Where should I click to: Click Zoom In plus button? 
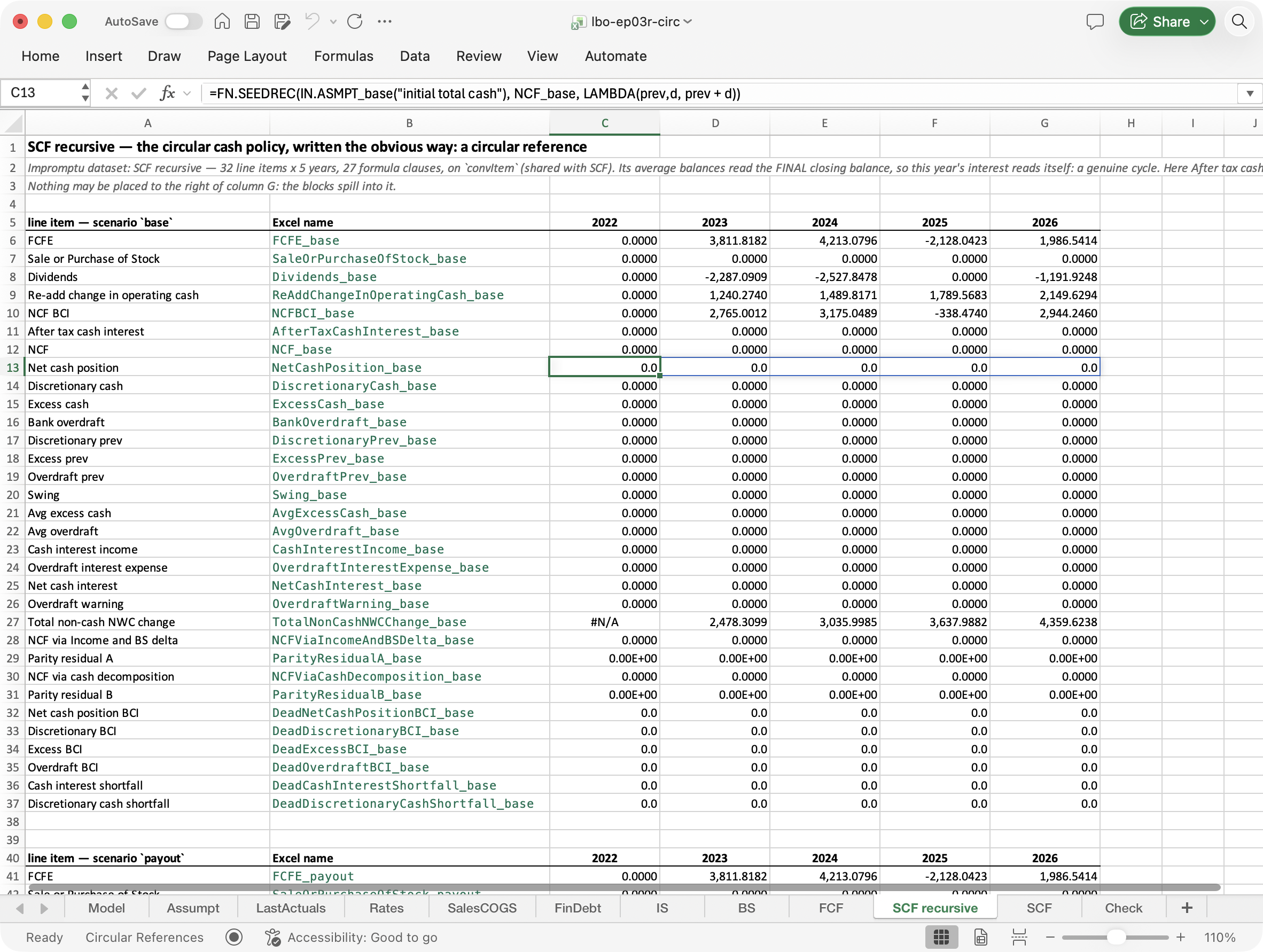pyautogui.click(x=1180, y=937)
